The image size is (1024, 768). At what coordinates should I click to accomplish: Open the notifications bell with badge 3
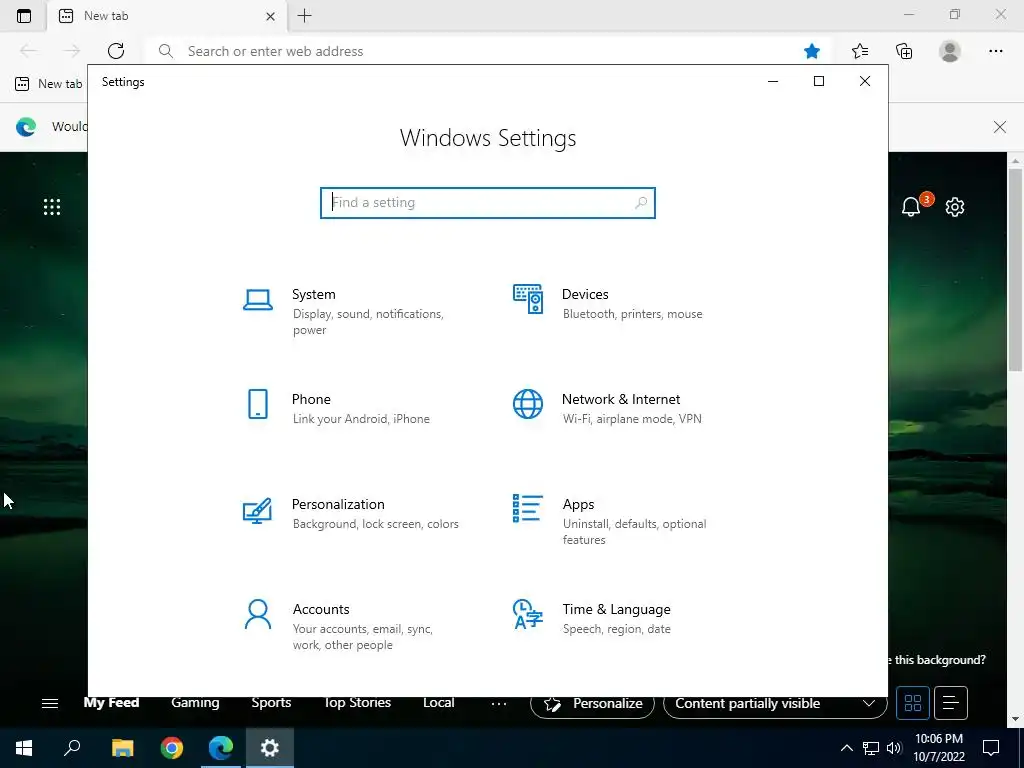(913, 206)
